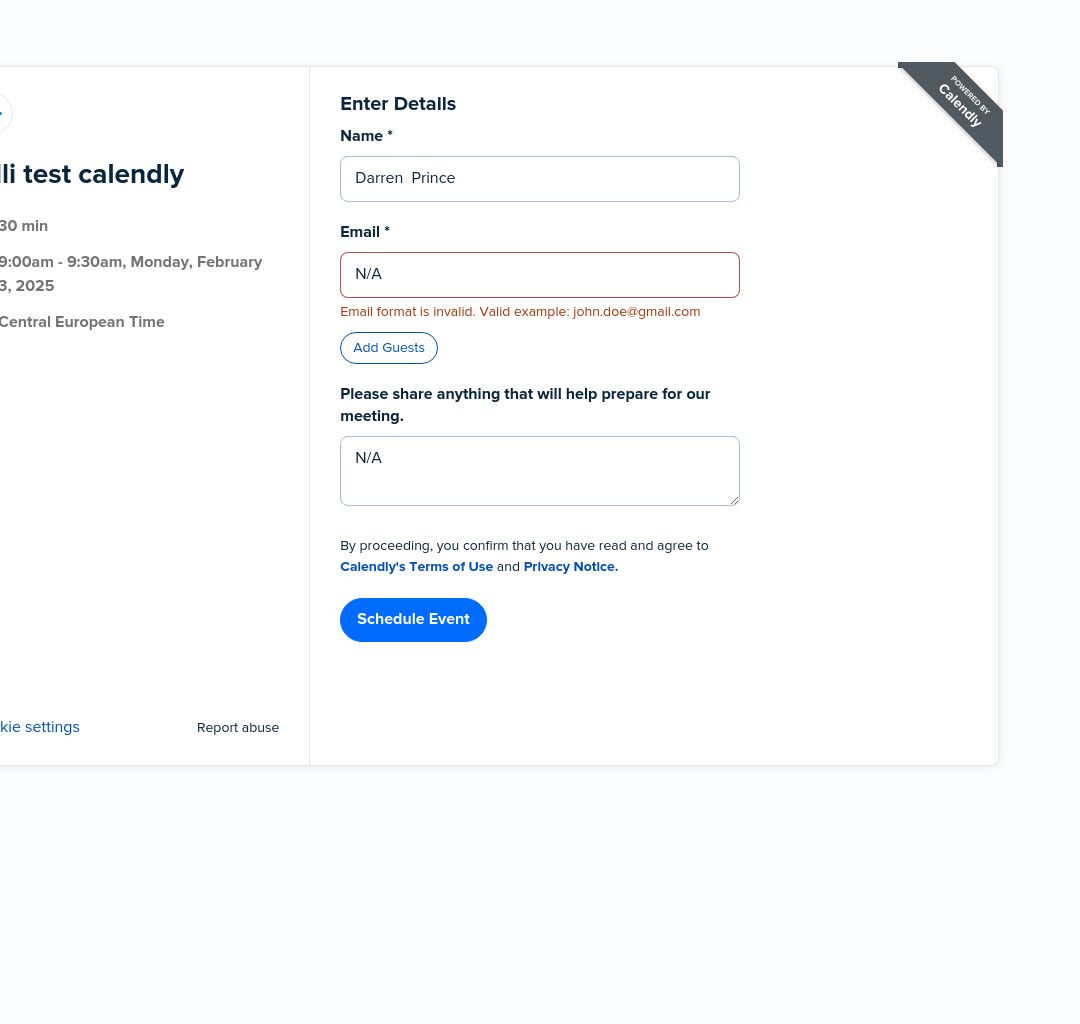The height and width of the screenshot is (1024, 1080).
Task: Click the 30 min duration text
Action: point(24,226)
